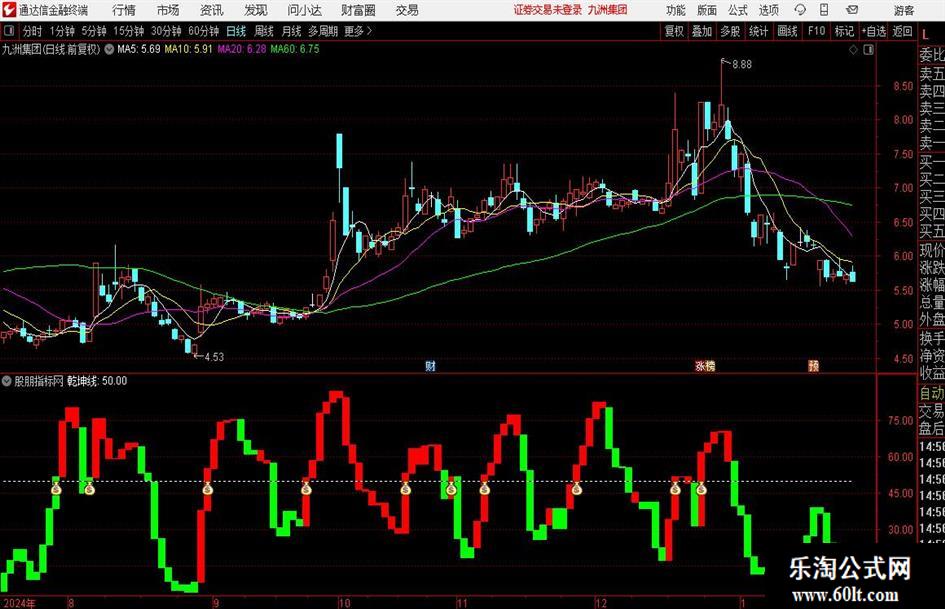Click the 九洲集团(日线 前复权) chart title

coord(51,49)
